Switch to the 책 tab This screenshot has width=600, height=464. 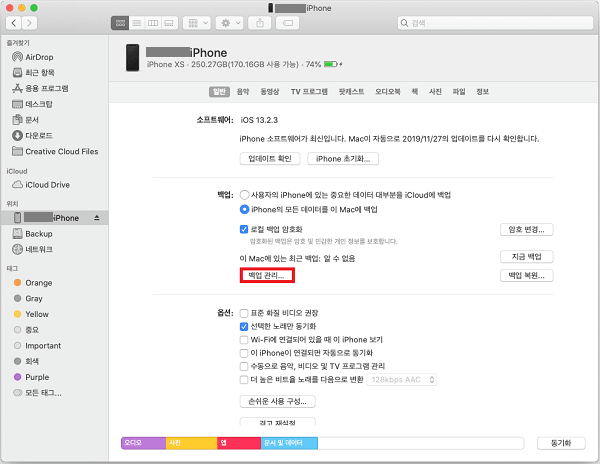click(414, 92)
